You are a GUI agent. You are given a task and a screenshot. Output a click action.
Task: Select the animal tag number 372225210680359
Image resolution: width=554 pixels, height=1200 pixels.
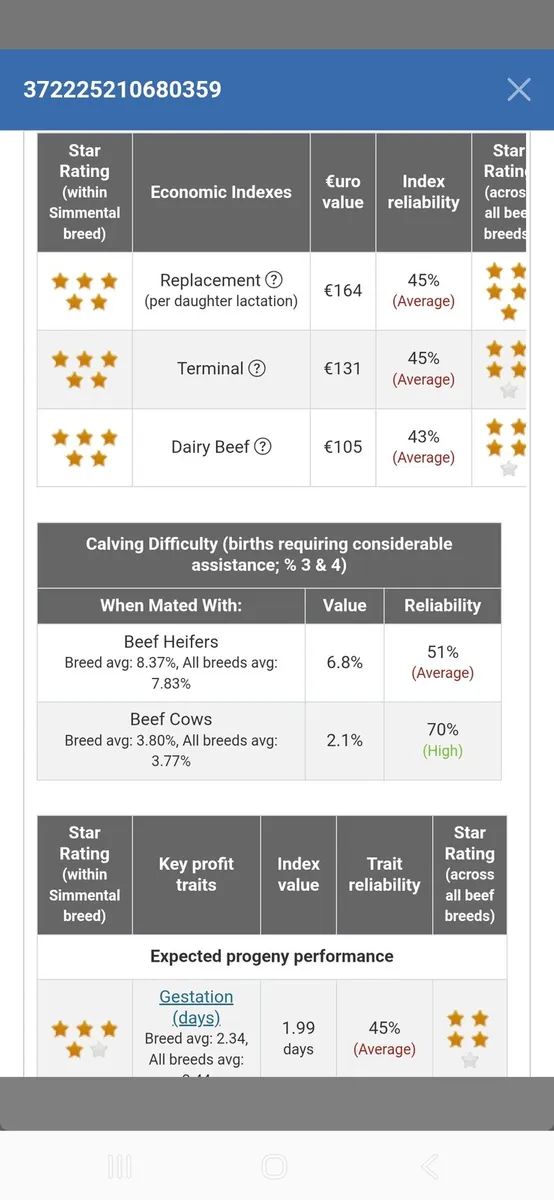tap(122, 90)
